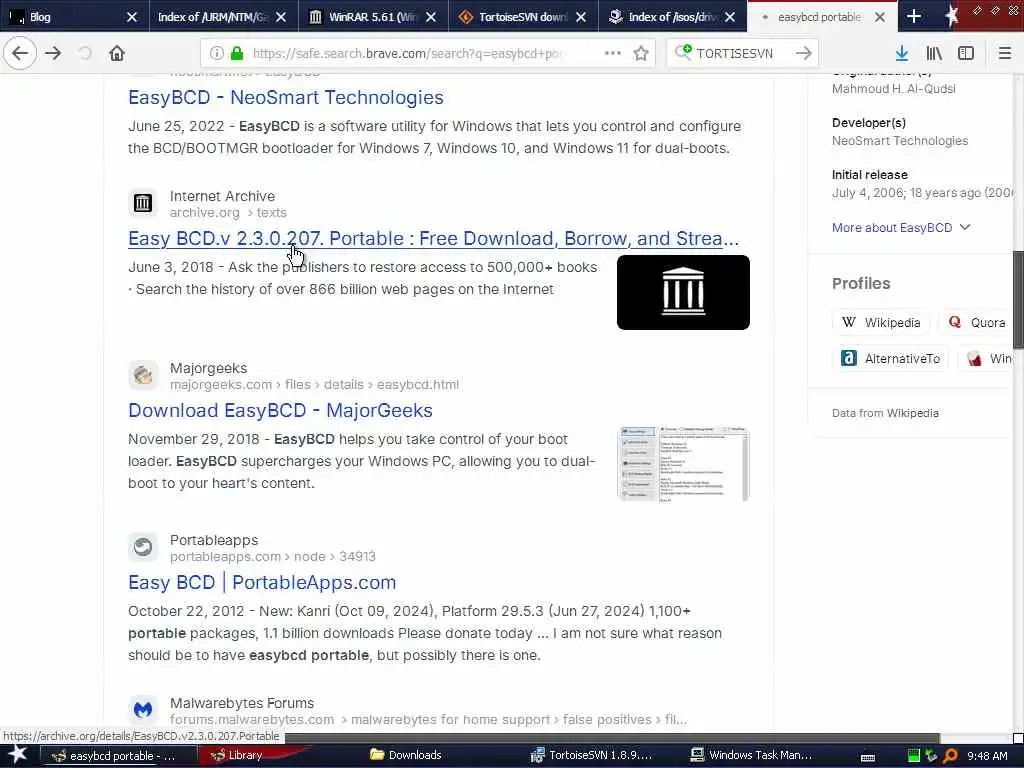Open the Quora profile button
The width and height of the screenshot is (1024, 768).
point(978,322)
